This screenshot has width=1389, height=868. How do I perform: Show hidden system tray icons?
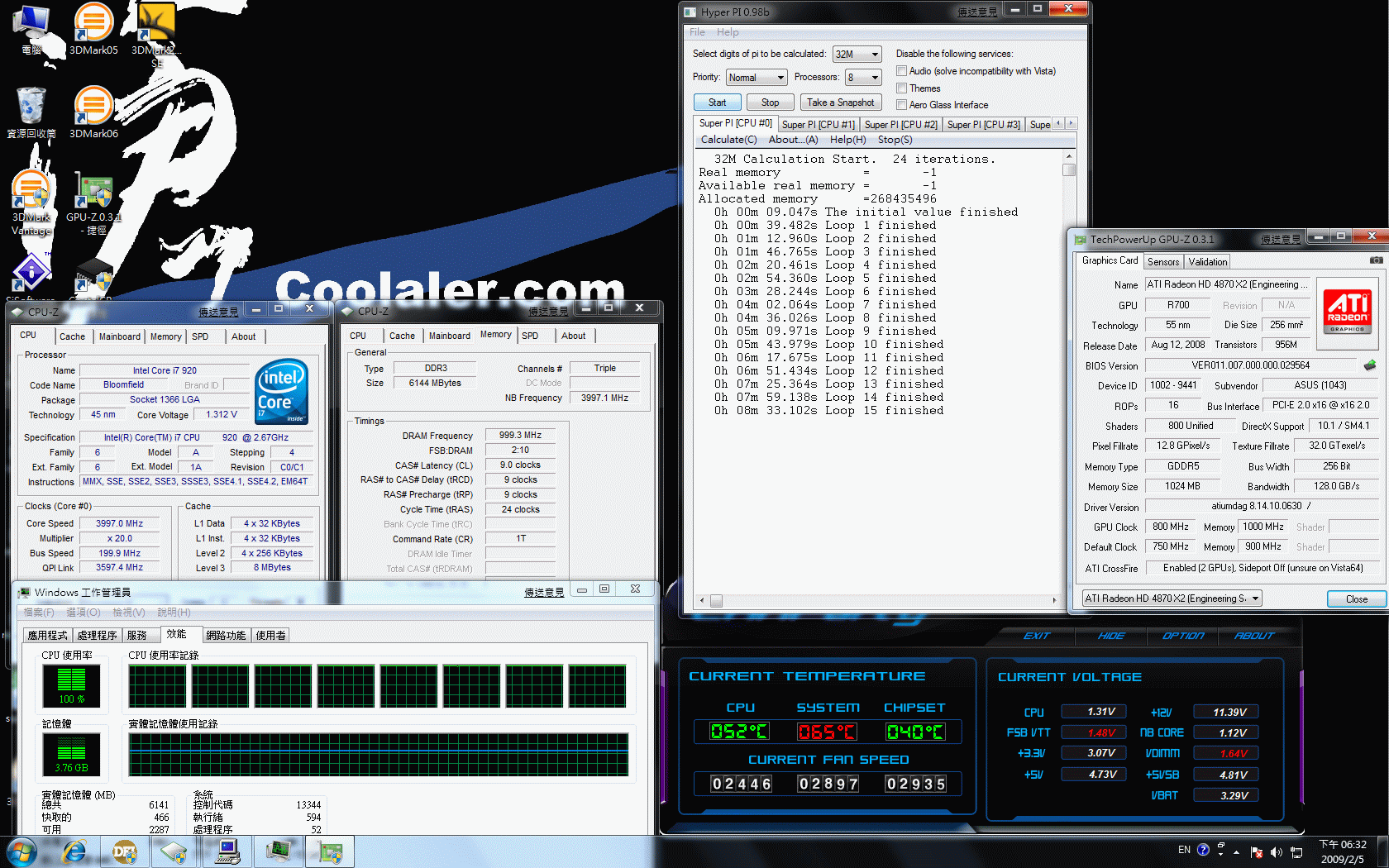coord(1237,851)
